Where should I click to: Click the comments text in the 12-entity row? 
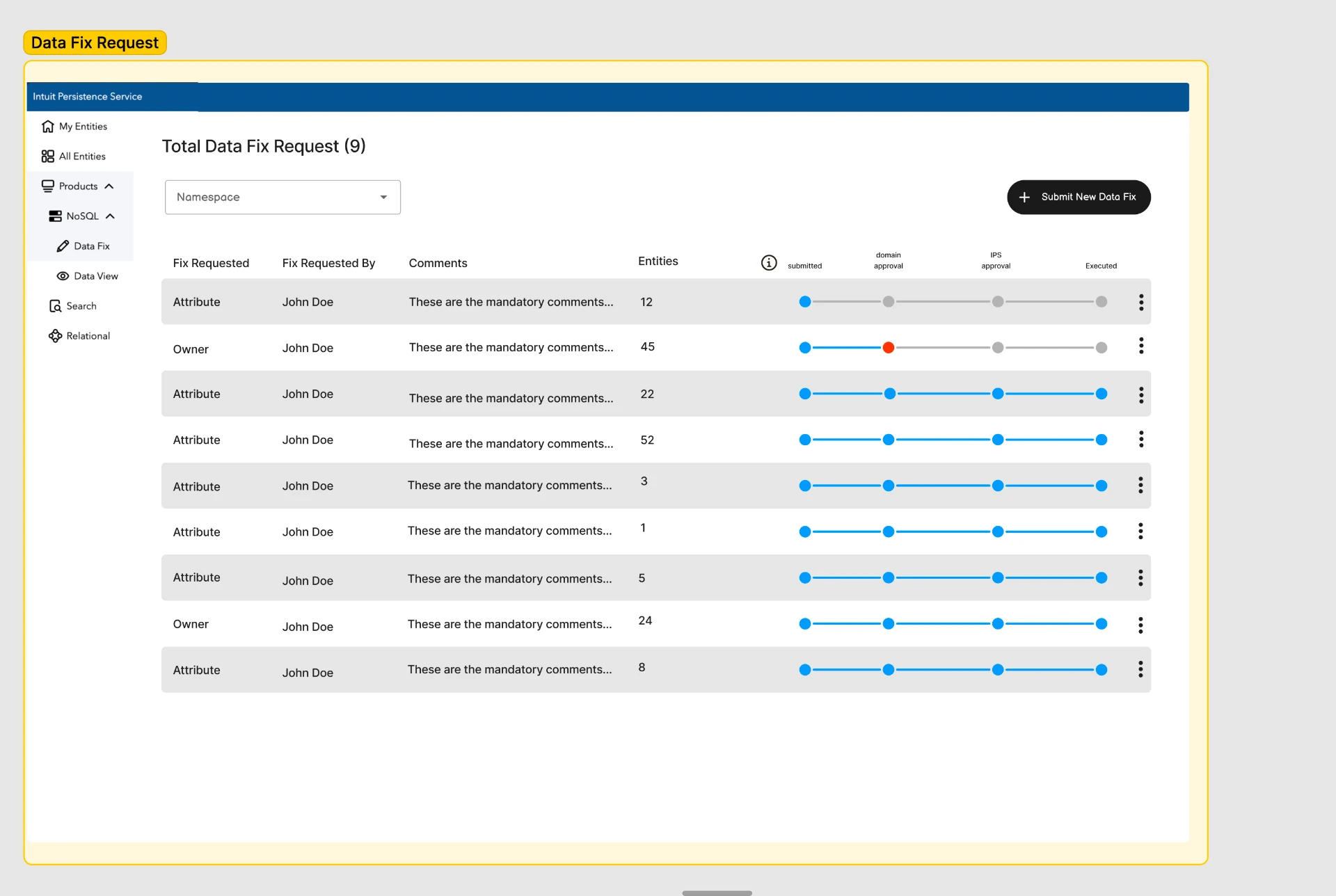pyautogui.click(x=511, y=302)
